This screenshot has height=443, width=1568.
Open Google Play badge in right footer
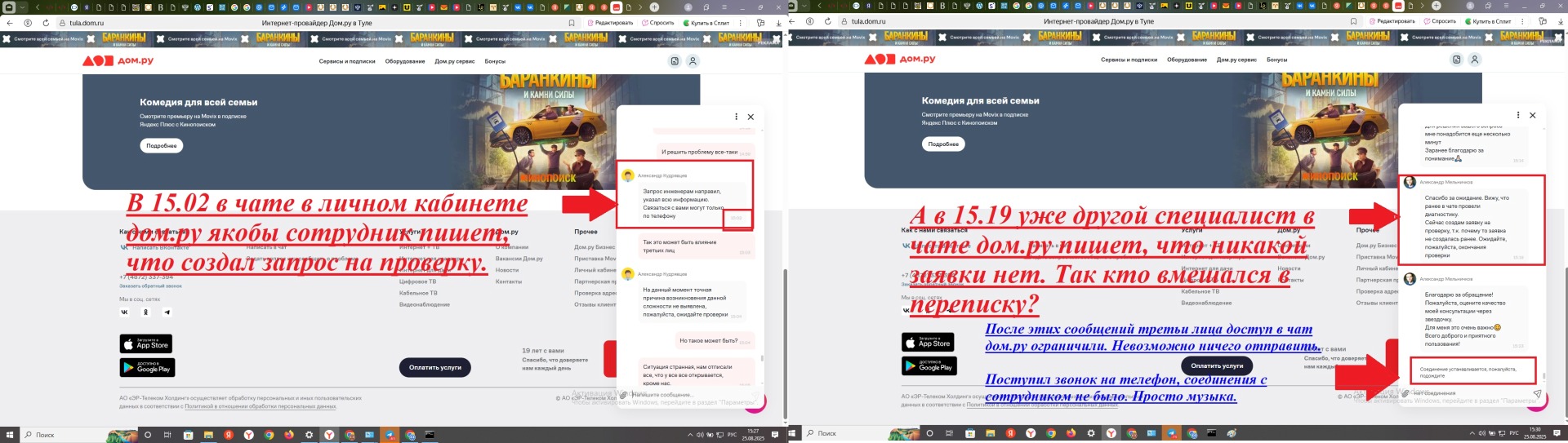click(x=929, y=365)
